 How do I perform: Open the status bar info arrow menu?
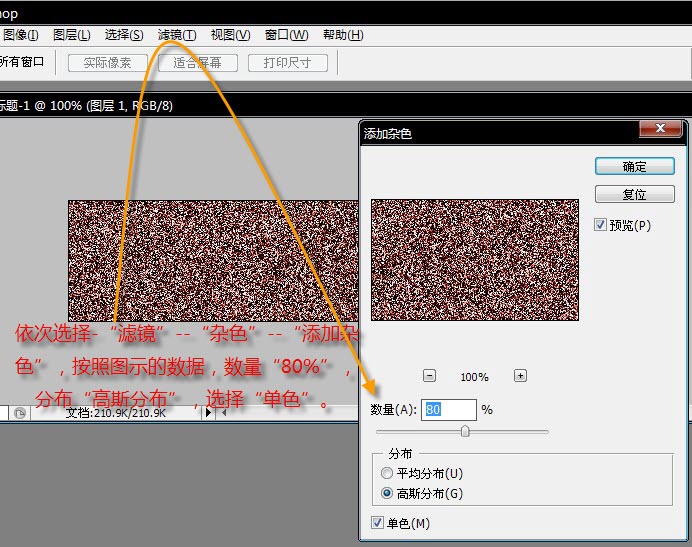208,413
